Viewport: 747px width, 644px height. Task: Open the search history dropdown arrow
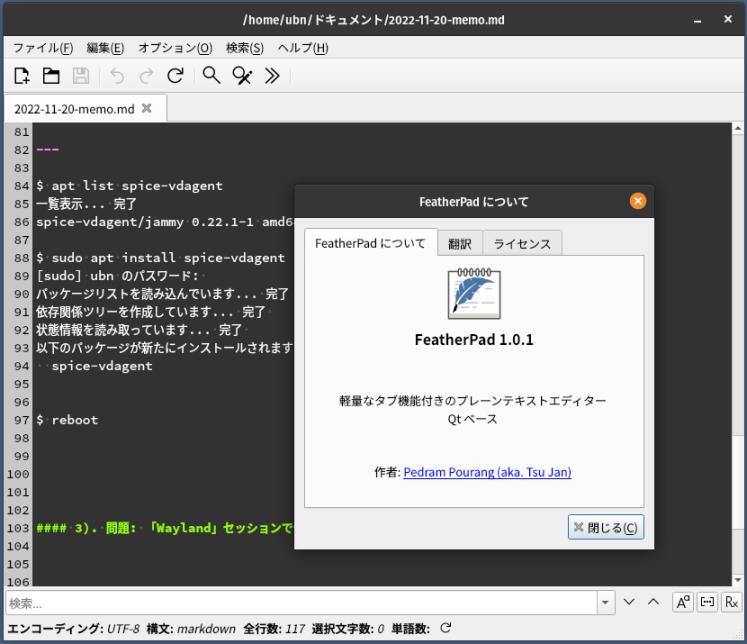point(605,603)
